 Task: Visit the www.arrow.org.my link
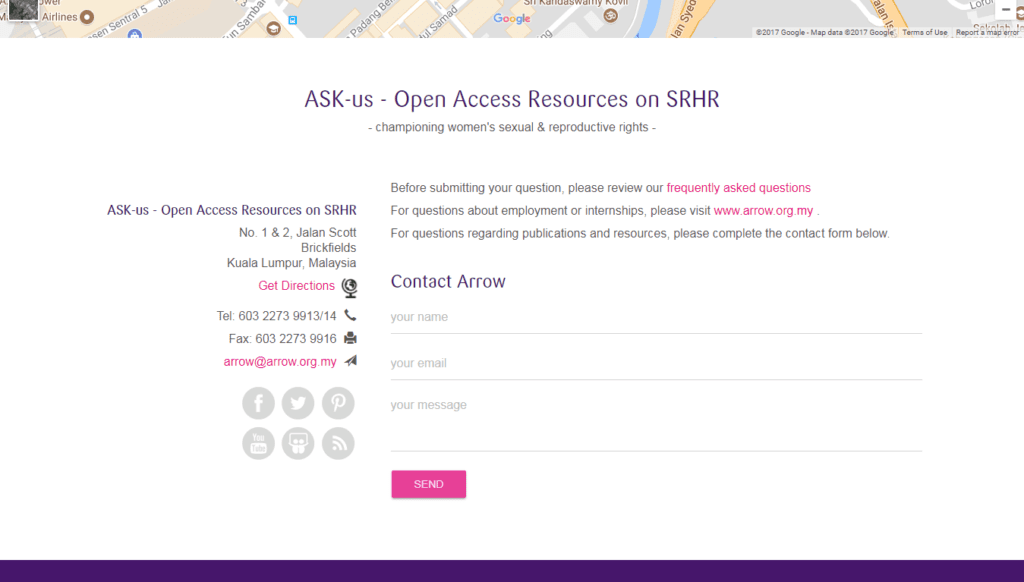[763, 211]
